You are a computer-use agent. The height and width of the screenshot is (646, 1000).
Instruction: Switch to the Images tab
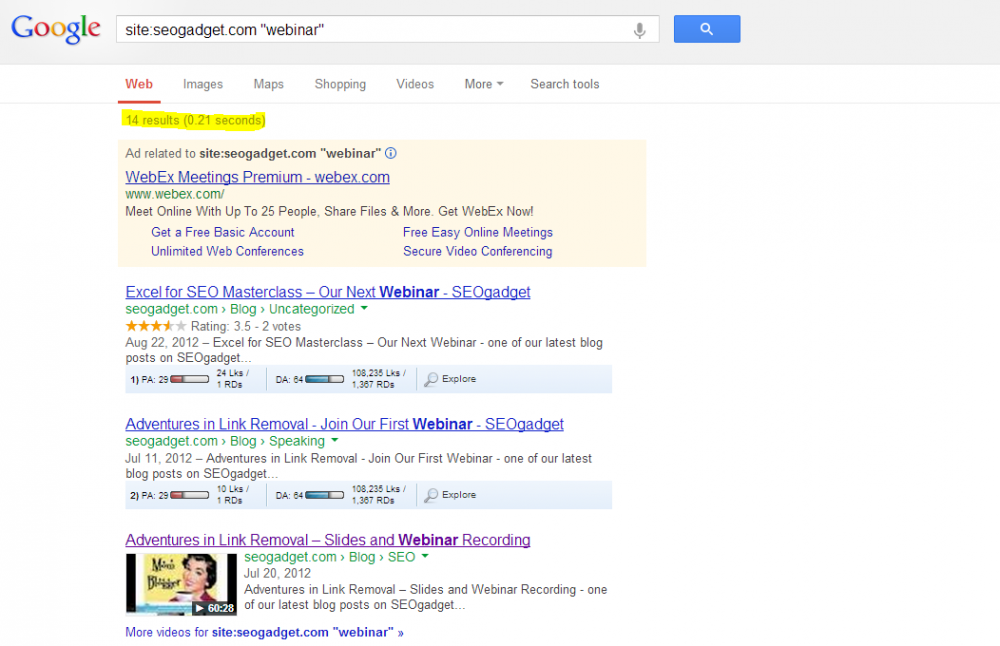[203, 84]
